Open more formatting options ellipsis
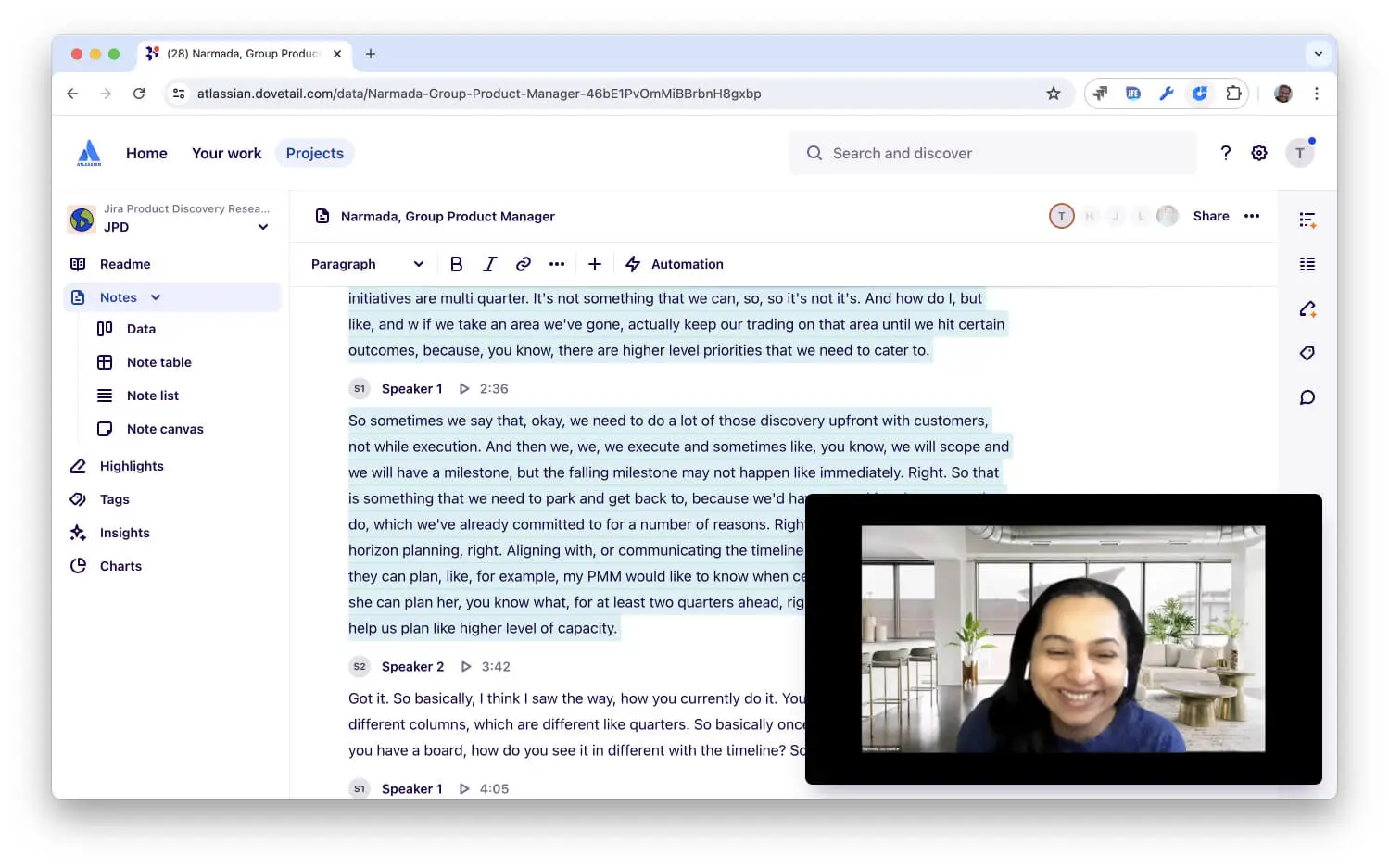Viewport: 1389px width, 868px height. tap(556, 264)
